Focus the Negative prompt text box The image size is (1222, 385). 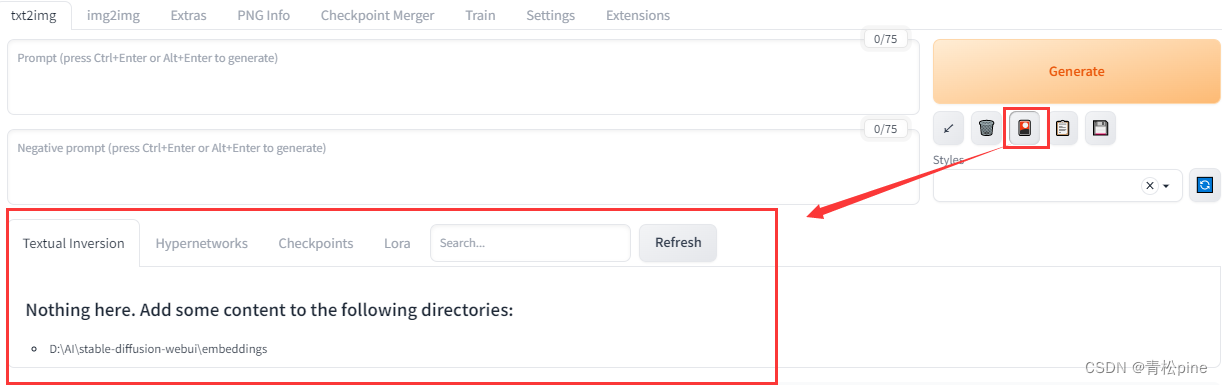coord(463,166)
